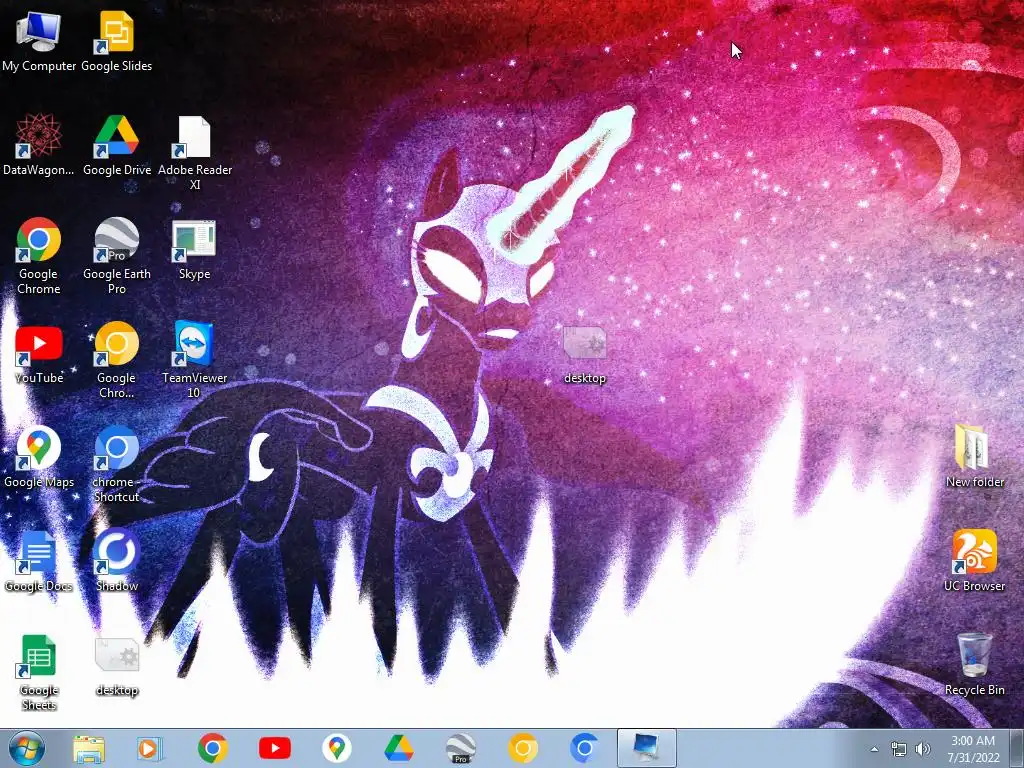Viewport: 1024px width, 768px height.
Task: Select the Adobe Reader XI shortcut
Action: (195, 153)
